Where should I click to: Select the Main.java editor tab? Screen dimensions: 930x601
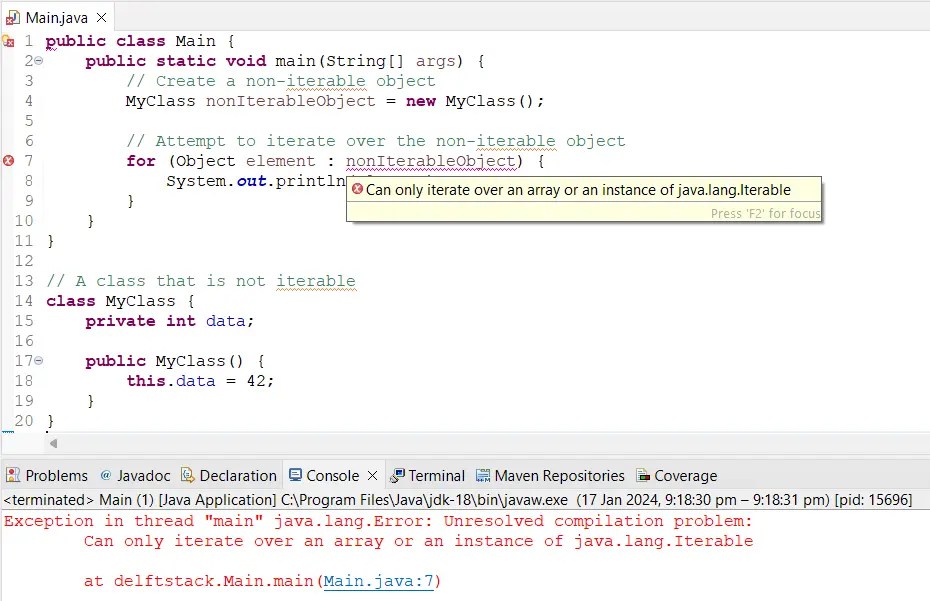tap(55, 16)
